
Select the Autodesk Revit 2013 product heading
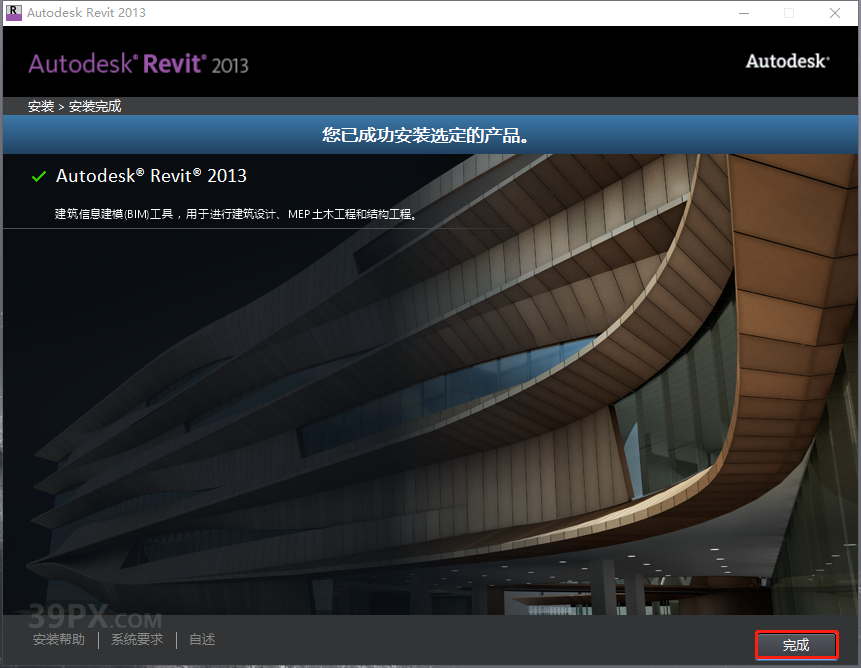[151, 176]
